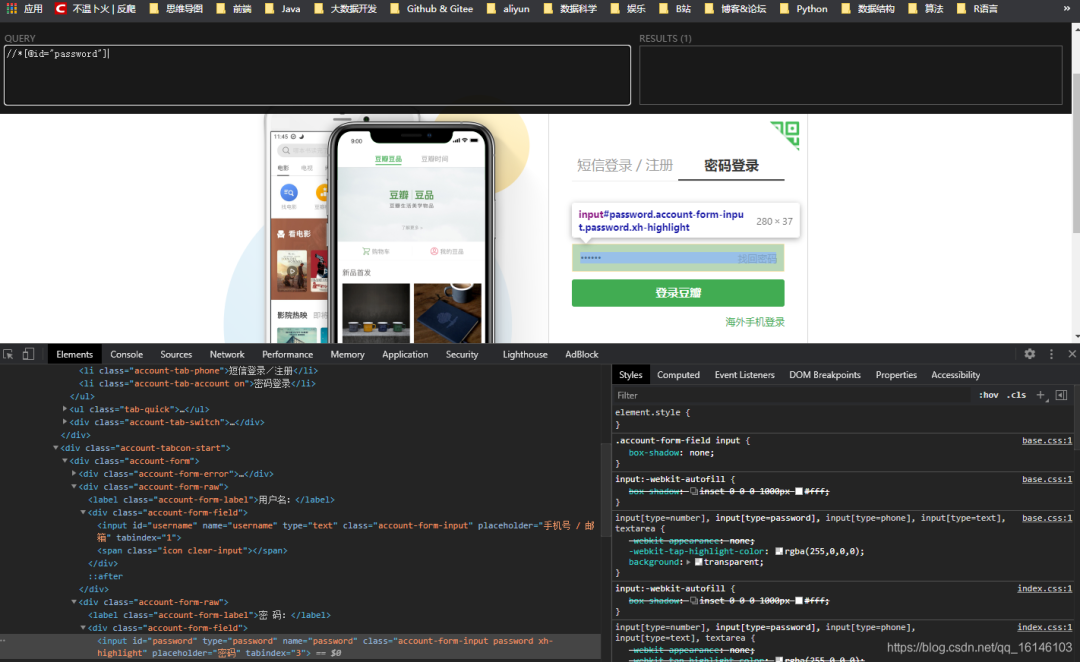Open the Java bookmark folder
This screenshot has height=662, width=1080.
(x=282, y=9)
